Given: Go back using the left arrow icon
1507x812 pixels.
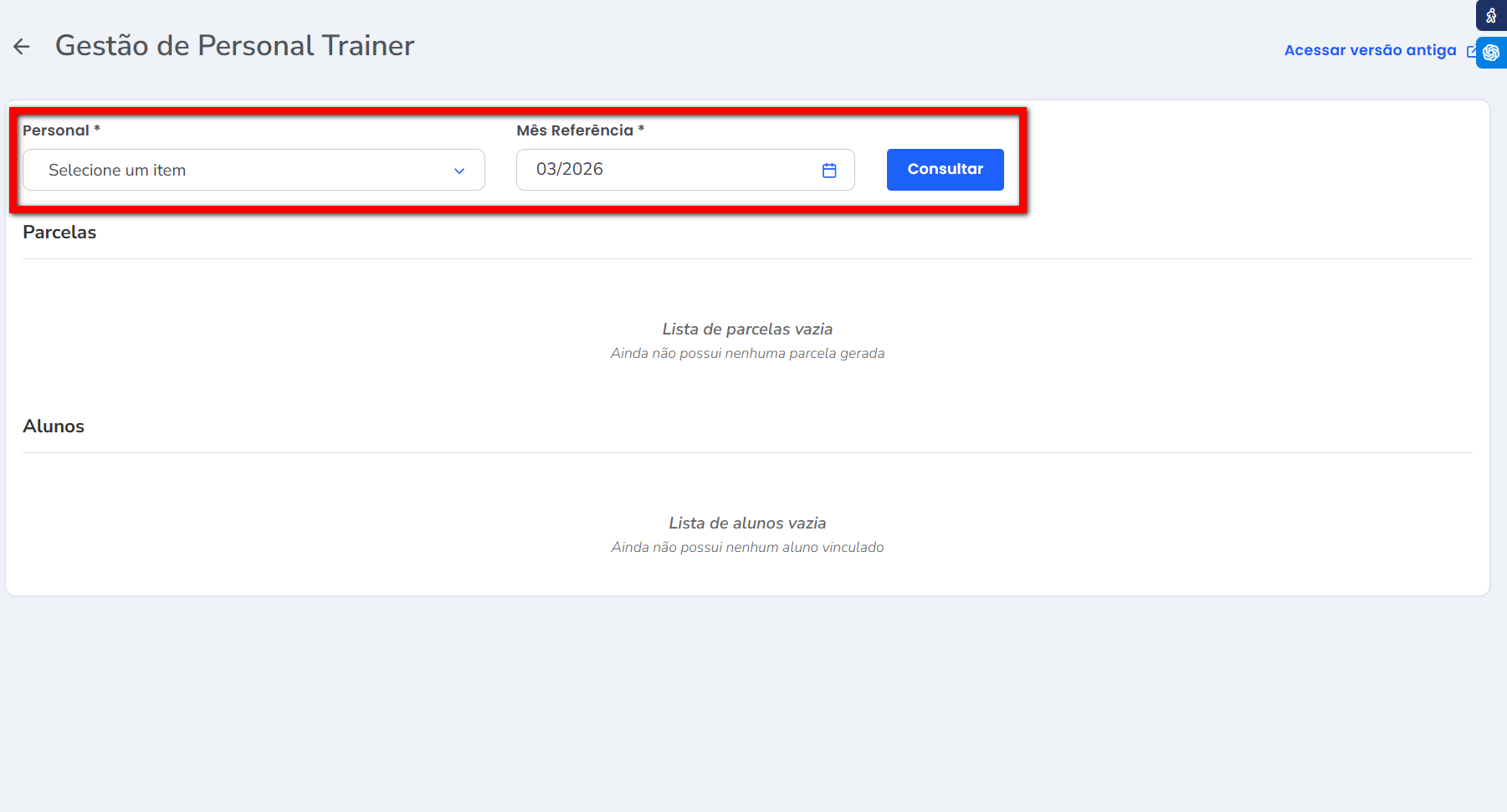Looking at the screenshot, I should (22, 47).
